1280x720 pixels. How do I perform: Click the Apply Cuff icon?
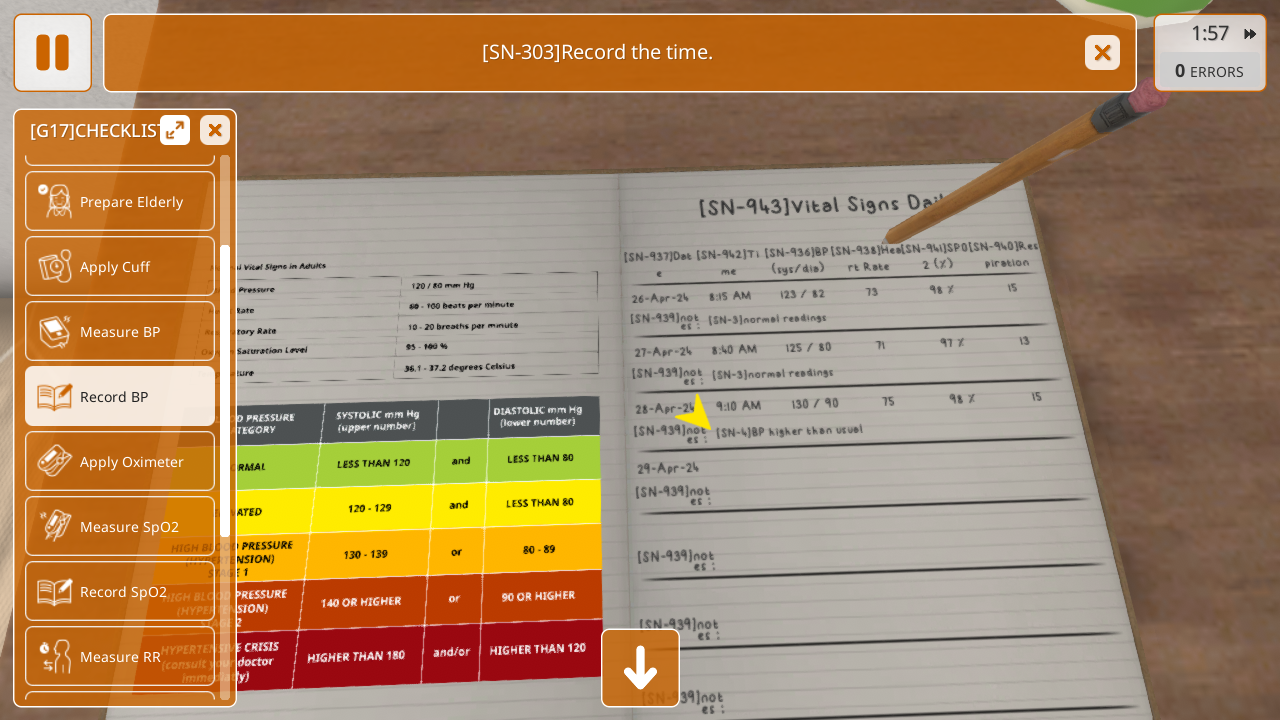coord(55,267)
